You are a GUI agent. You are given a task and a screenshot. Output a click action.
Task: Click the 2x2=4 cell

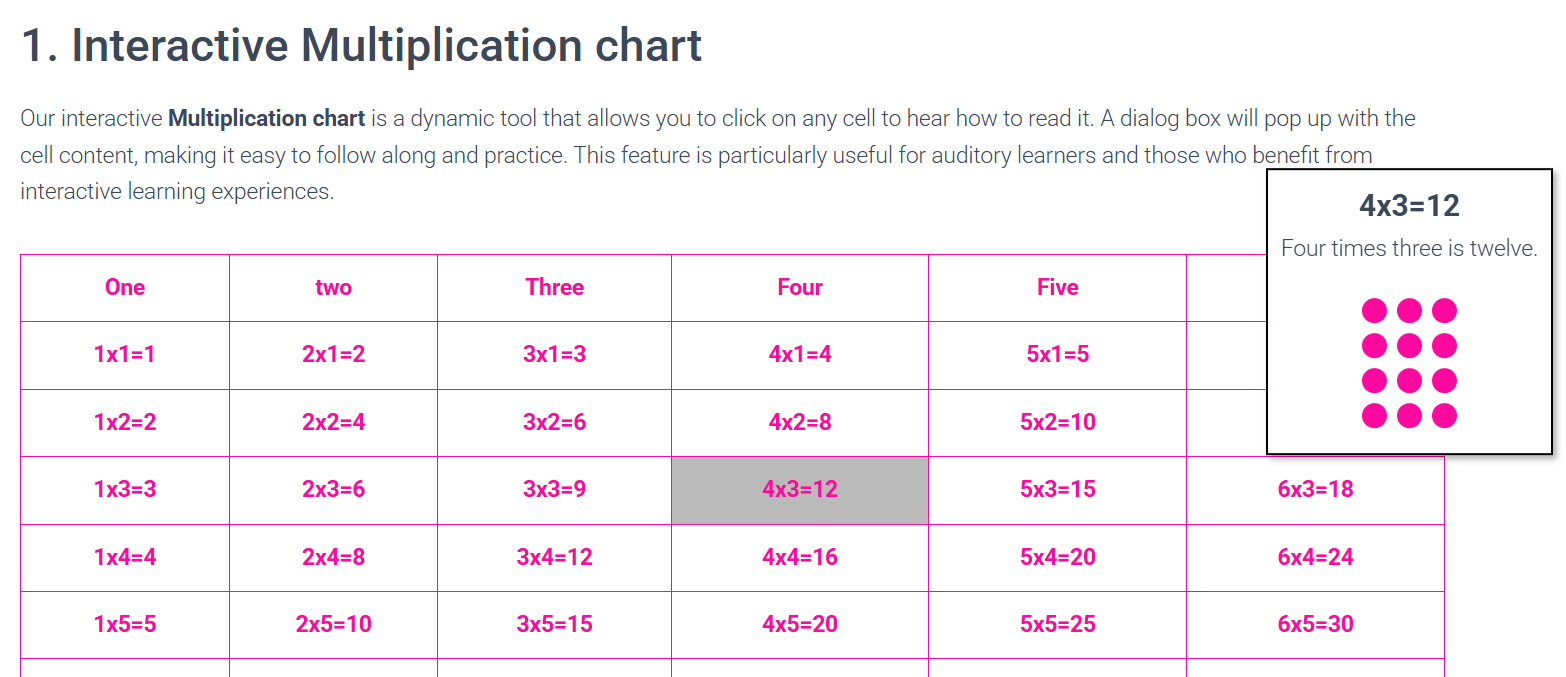point(334,422)
